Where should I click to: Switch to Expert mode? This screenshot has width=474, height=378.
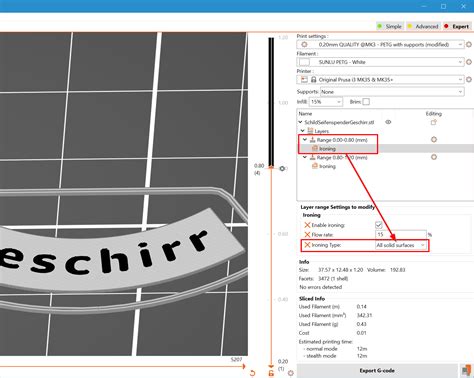pyautogui.click(x=457, y=26)
